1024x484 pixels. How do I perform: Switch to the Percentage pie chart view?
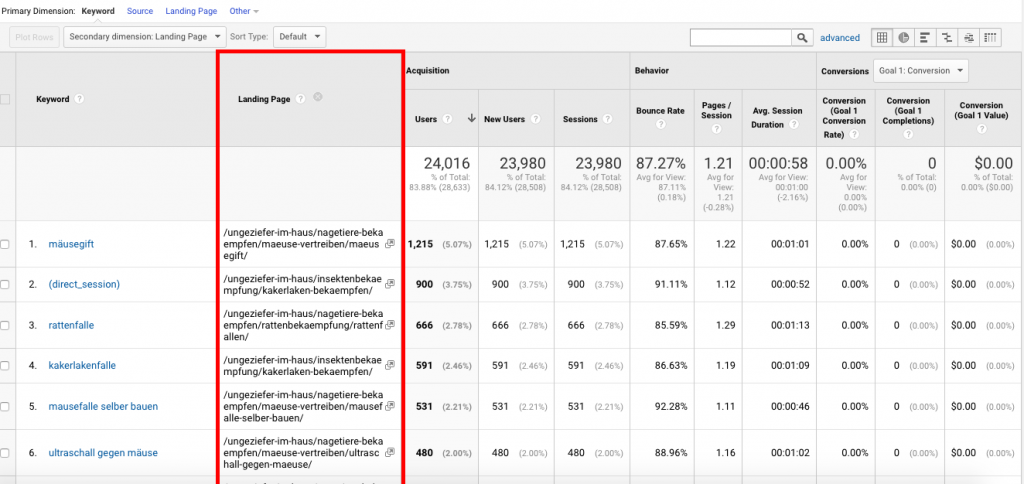pos(904,38)
